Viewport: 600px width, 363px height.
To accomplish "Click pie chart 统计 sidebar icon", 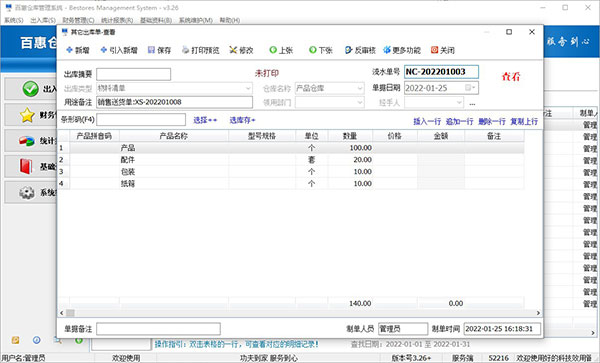I will [27, 141].
